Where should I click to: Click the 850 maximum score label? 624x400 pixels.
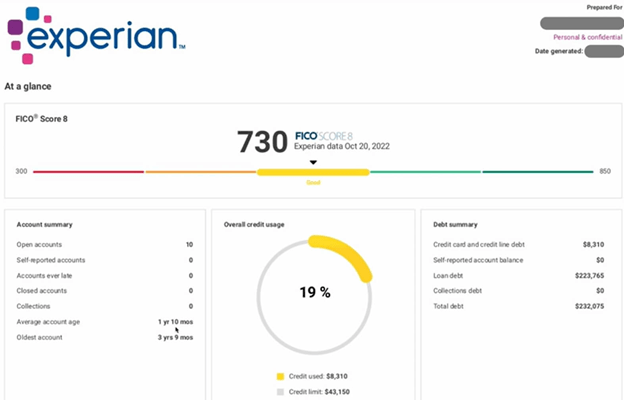pyautogui.click(x=605, y=172)
